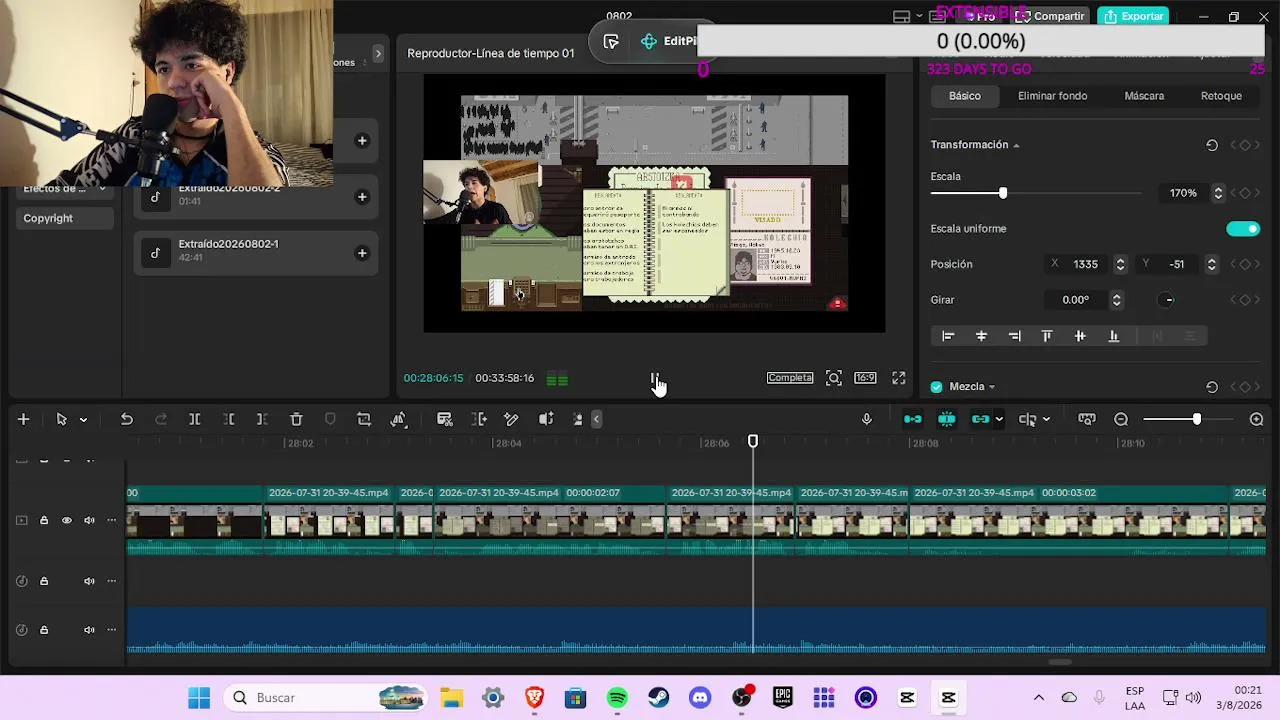This screenshot has width=1280, height=720.
Task: Expand the media panel tabs chevron
Action: pos(378,53)
